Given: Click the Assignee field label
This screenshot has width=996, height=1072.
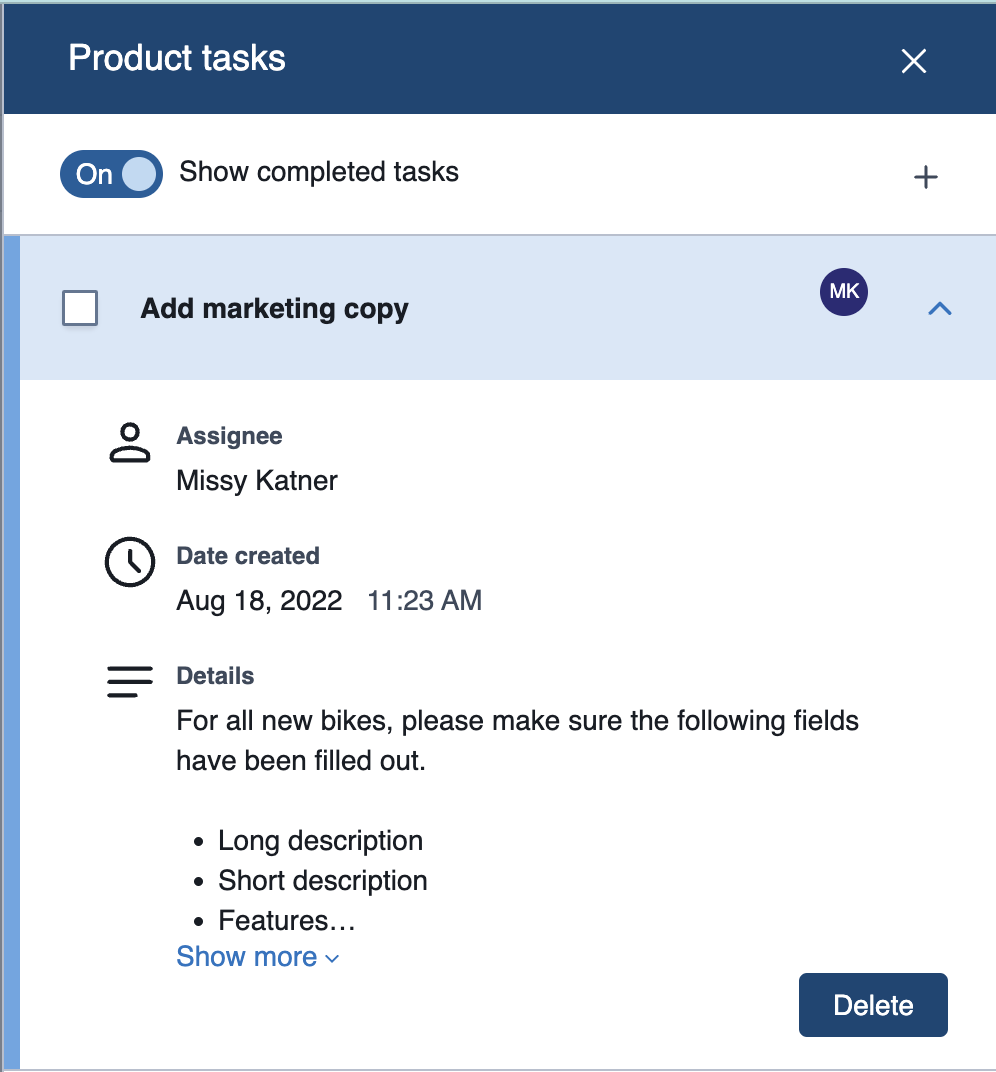Looking at the screenshot, I should pyautogui.click(x=229, y=436).
